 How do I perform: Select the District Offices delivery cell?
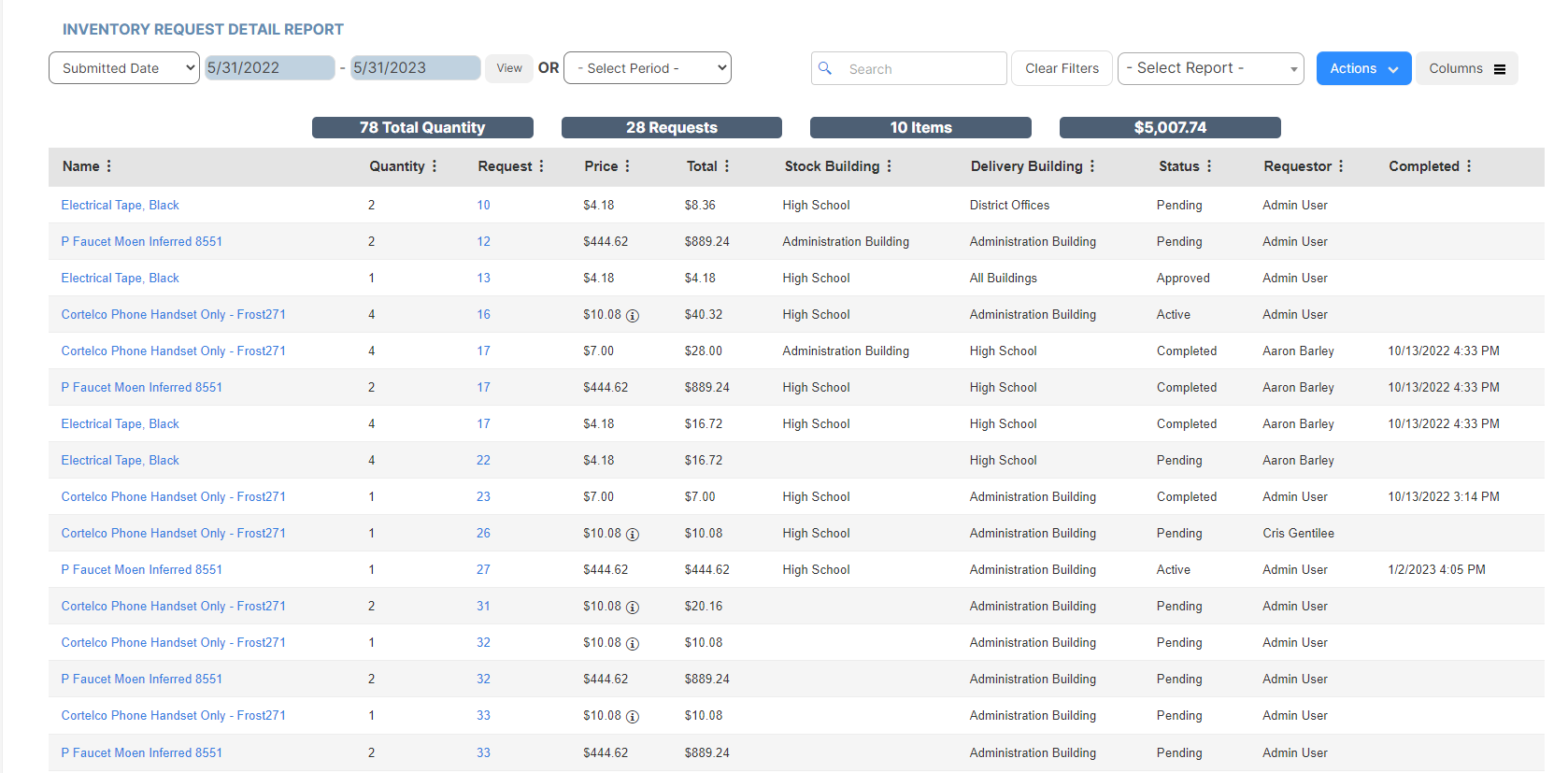(1009, 205)
